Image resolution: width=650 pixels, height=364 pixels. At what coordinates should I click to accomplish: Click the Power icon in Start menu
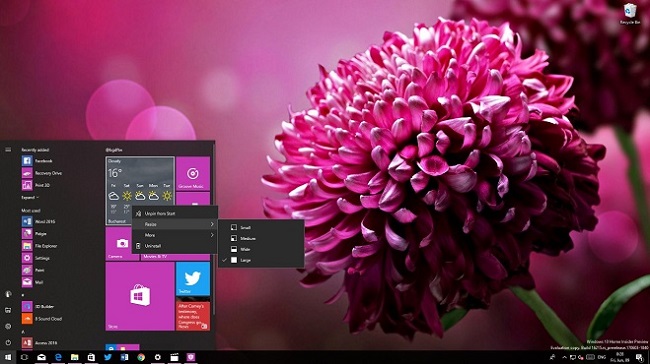(x=8, y=342)
